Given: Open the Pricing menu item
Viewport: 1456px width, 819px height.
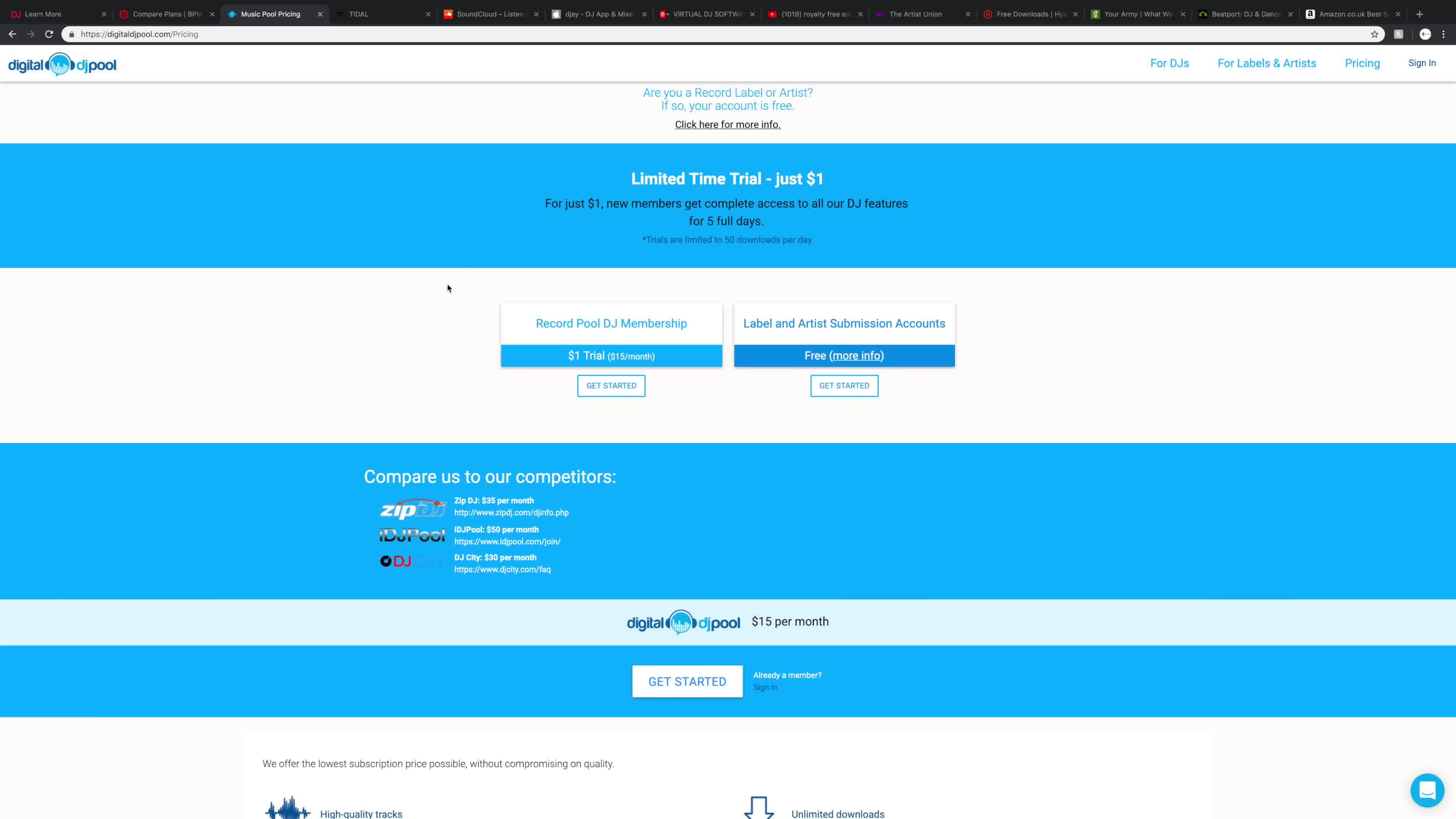Looking at the screenshot, I should [x=1362, y=63].
